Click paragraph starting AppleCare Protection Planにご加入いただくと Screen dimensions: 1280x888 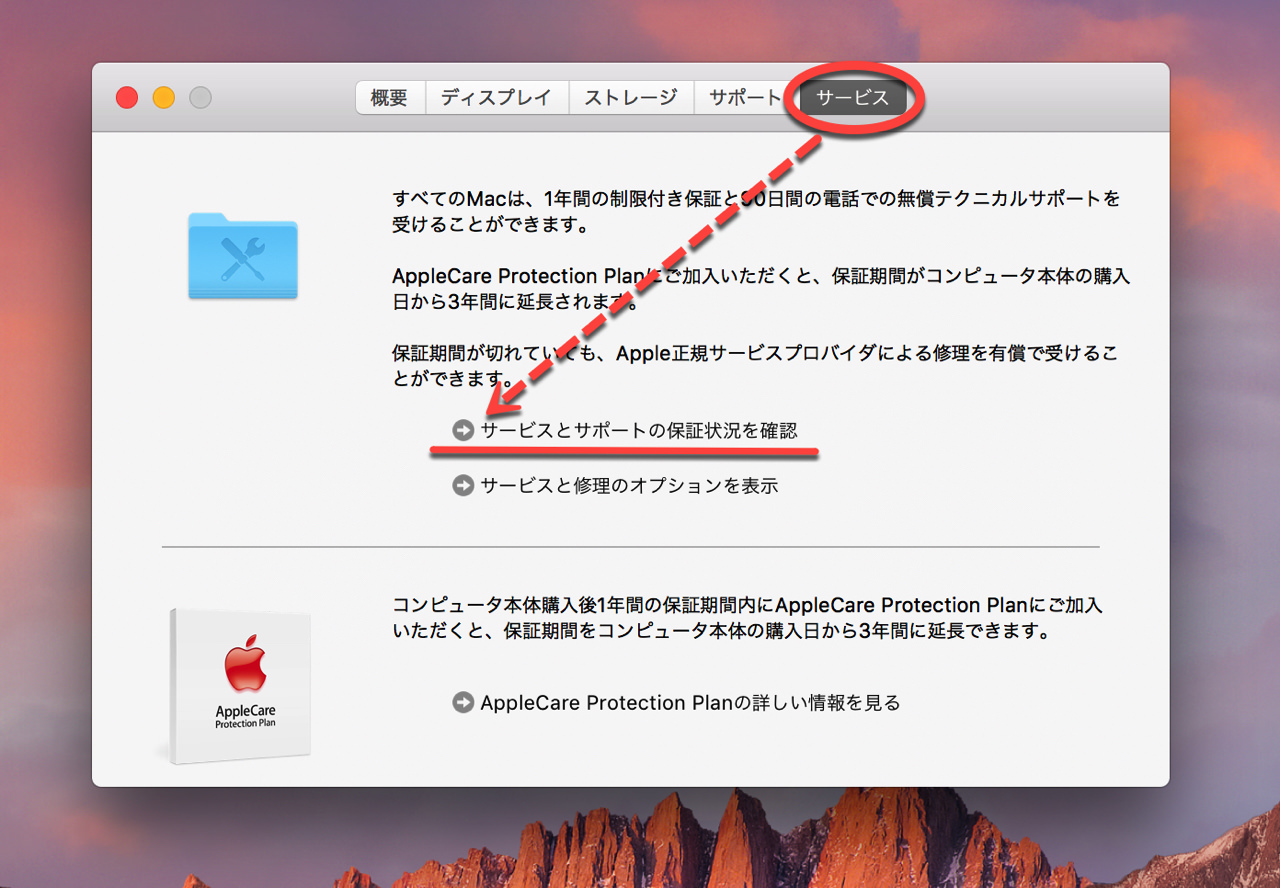(761, 289)
